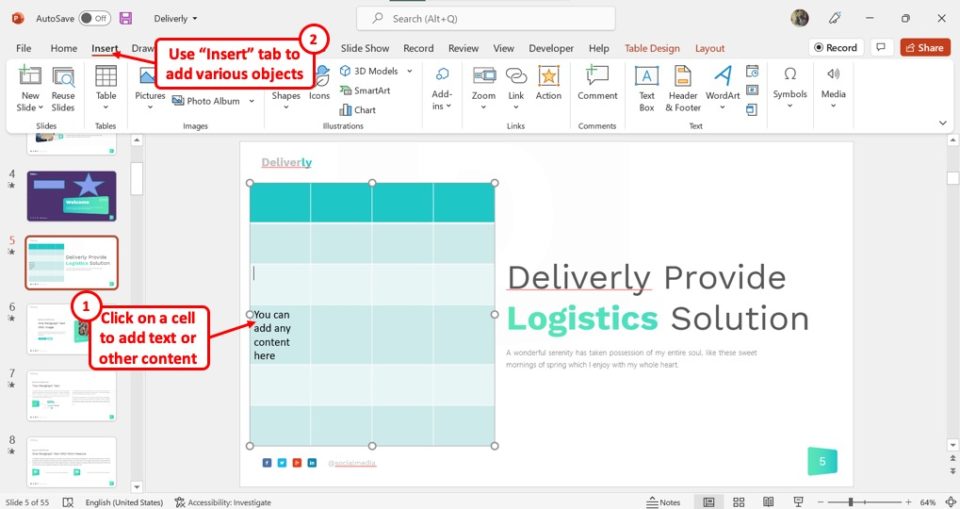
Task: Click Accessibility: Investigate in status bar
Action: point(223,502)
